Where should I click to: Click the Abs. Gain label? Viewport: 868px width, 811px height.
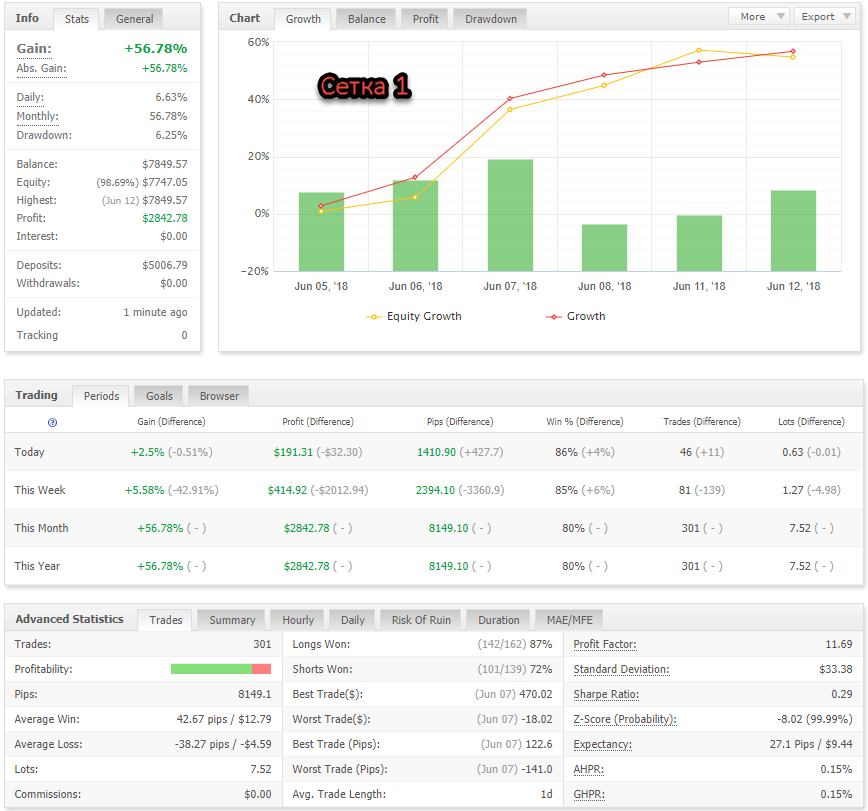42,69
